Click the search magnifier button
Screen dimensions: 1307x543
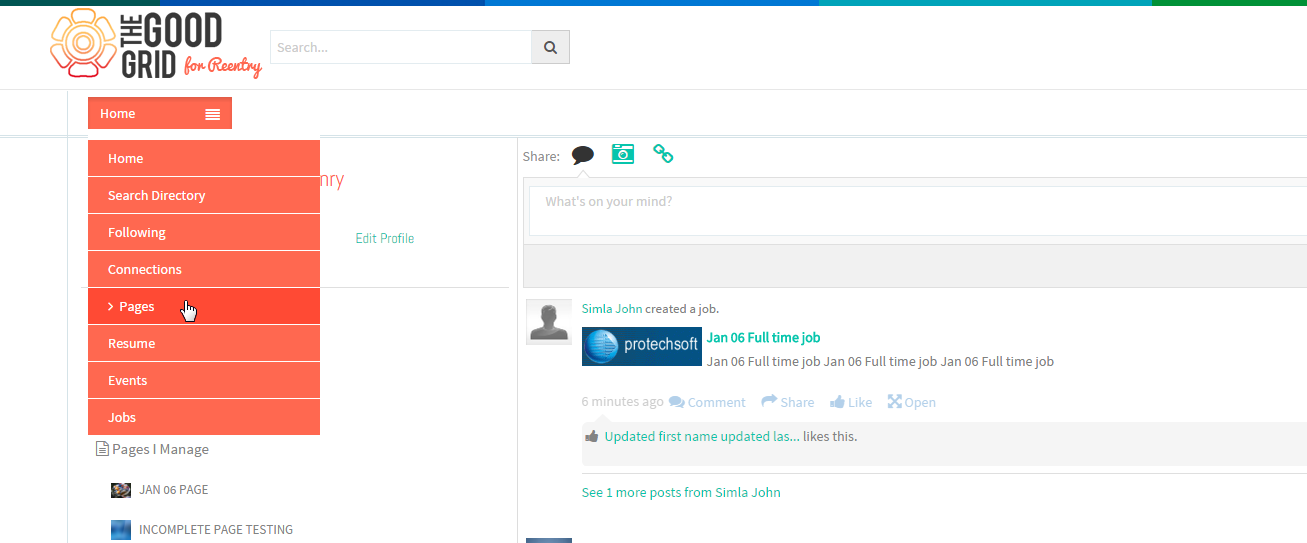point(550,47)
